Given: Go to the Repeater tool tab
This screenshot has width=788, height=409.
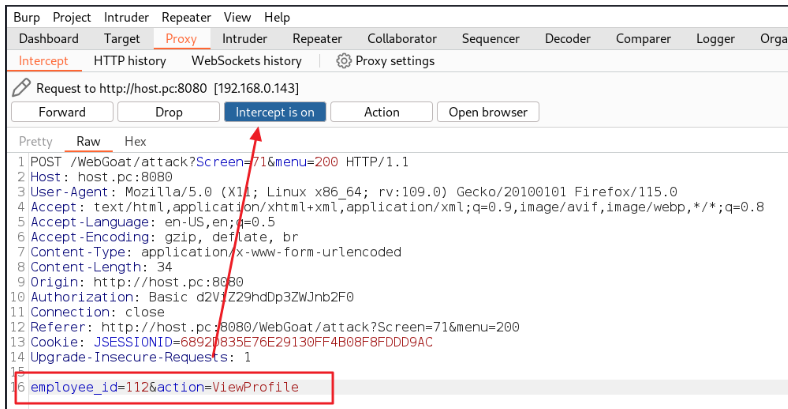Looking at the screenshot, I should (317, 39).
